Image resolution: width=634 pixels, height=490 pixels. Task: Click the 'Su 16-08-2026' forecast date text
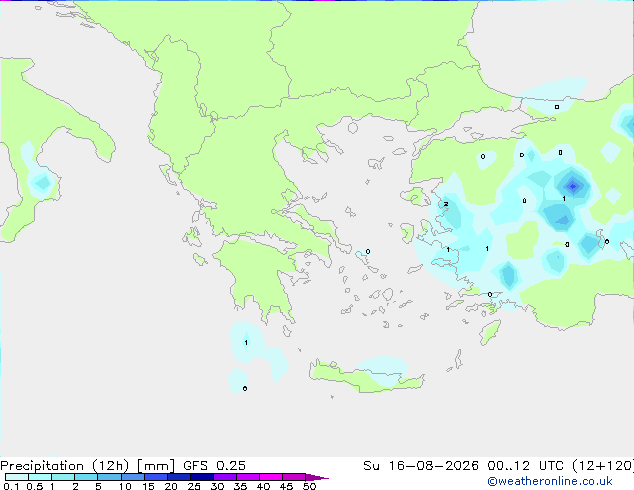pos(421,466)
